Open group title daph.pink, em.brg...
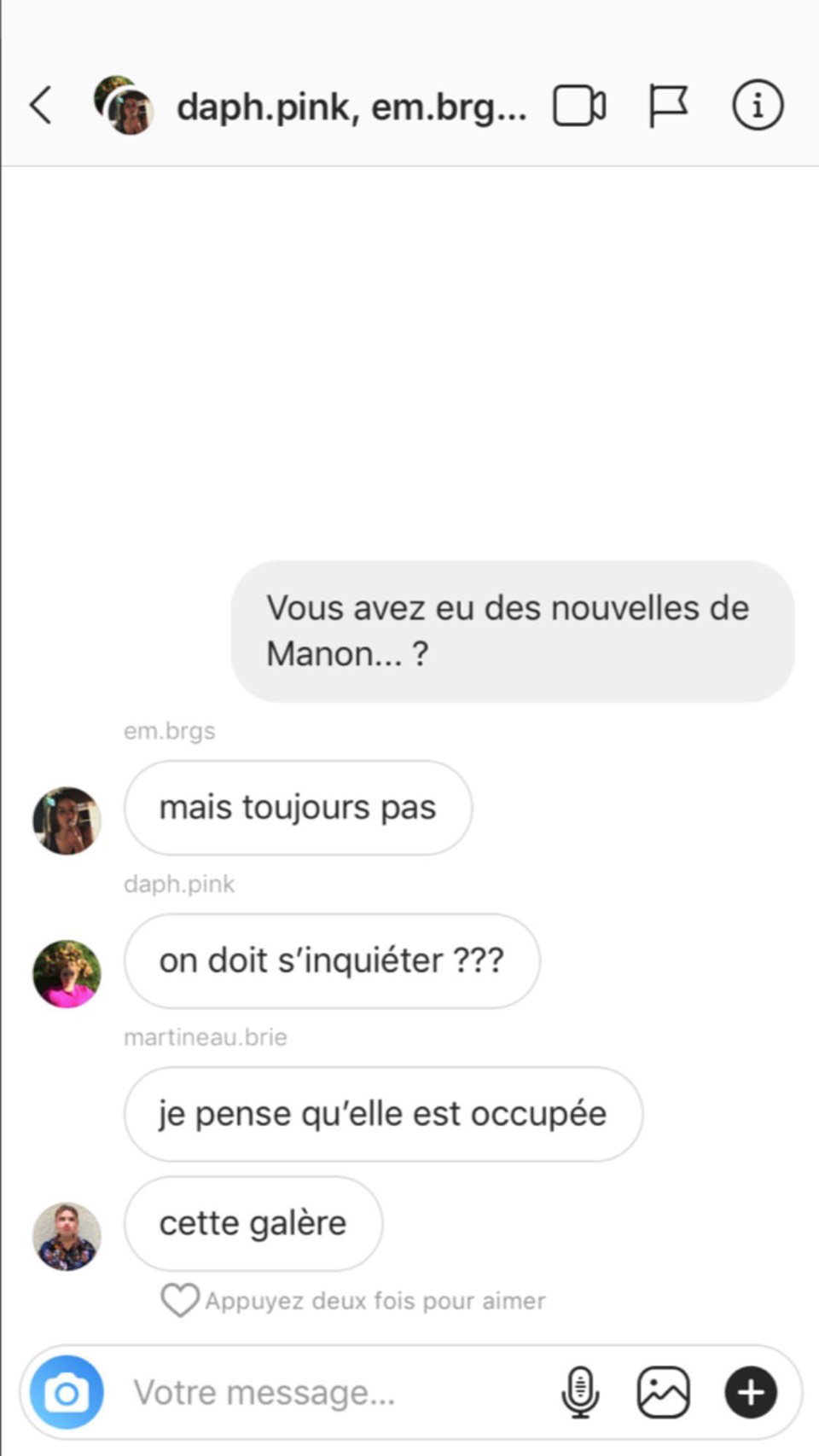 pos(351,107)
